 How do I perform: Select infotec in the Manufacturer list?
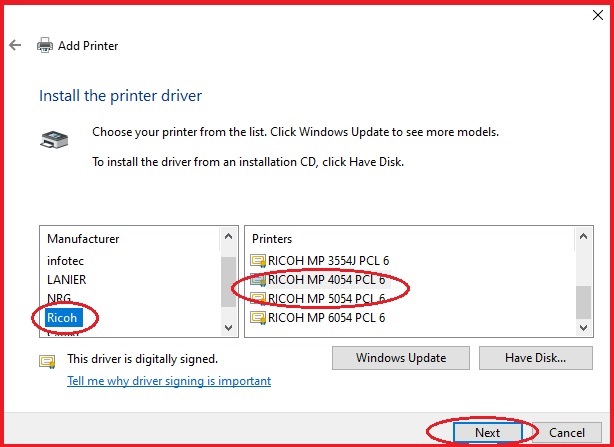(65, 261)
